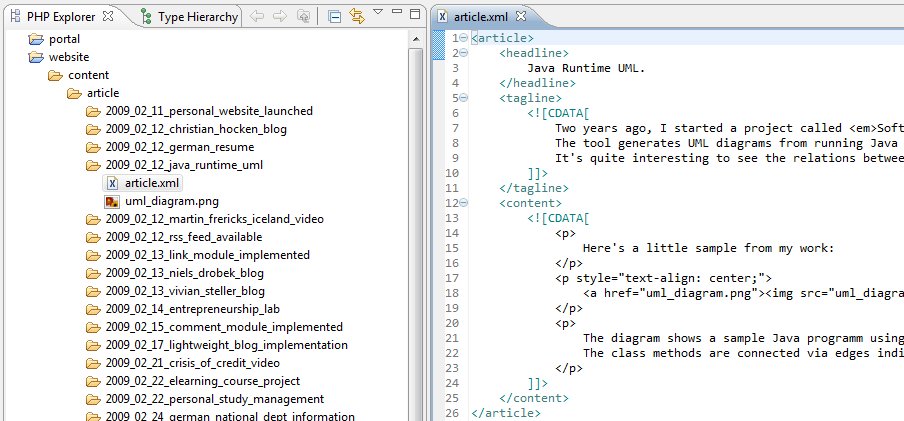Click the Type Hierarchy tab icon
This screenshot has width=904, height=421.
pos(147,17)
